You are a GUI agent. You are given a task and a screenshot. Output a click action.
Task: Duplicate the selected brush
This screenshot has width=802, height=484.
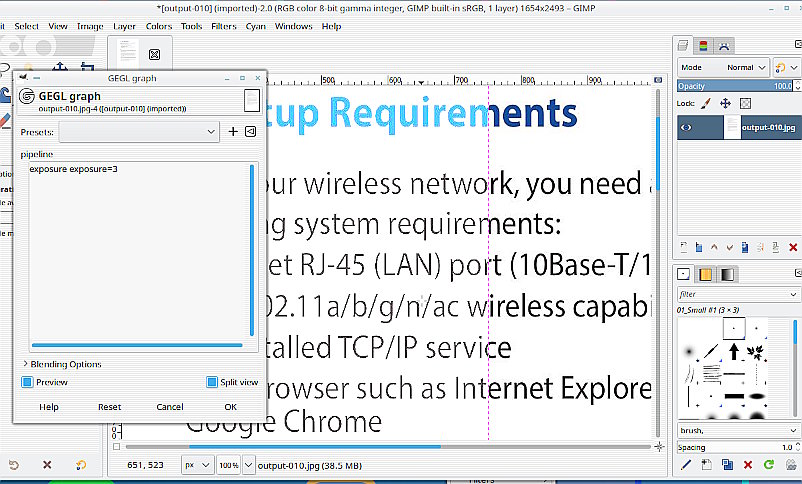727,465
